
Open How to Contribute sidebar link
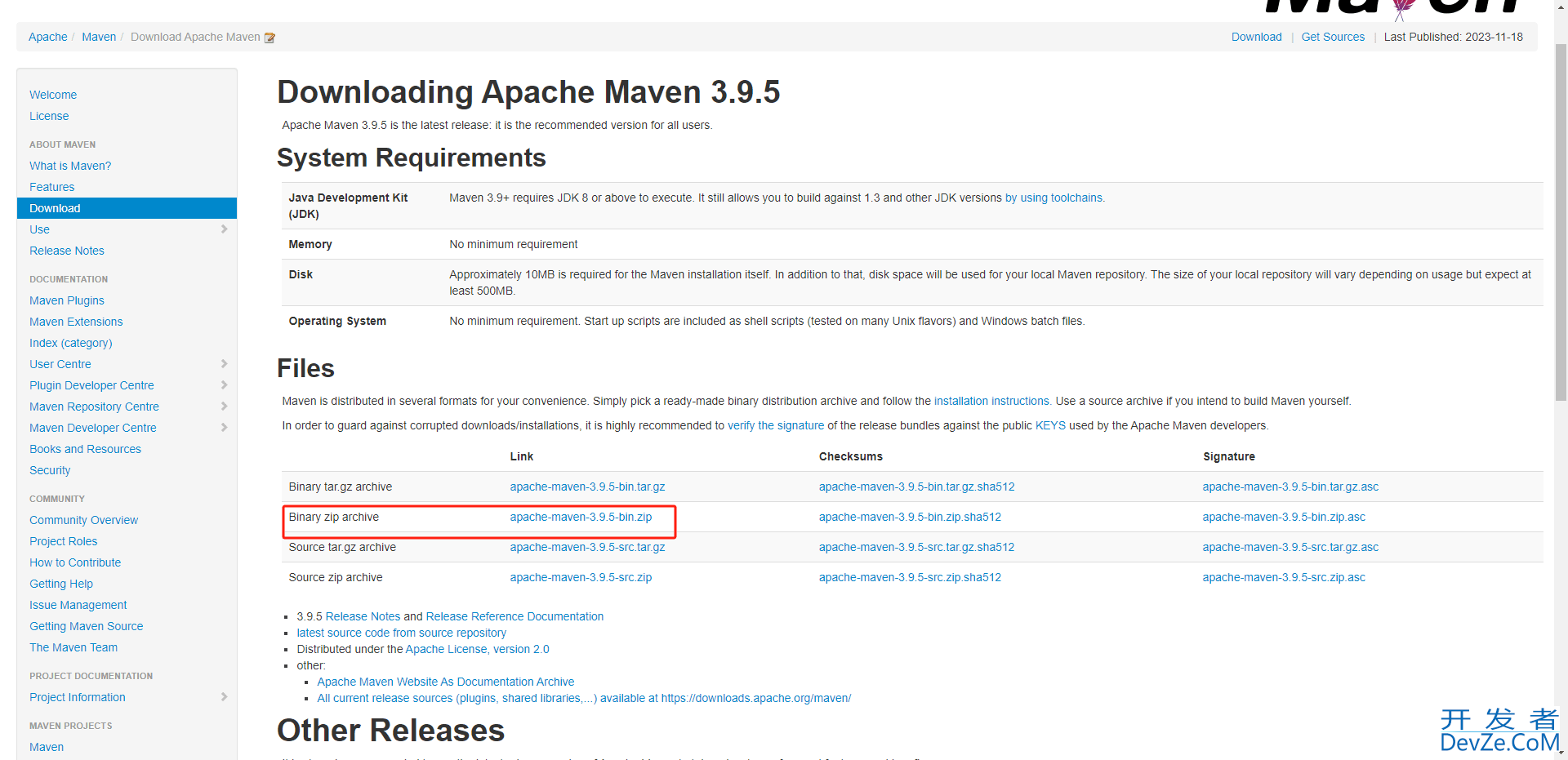coord(75,562)
